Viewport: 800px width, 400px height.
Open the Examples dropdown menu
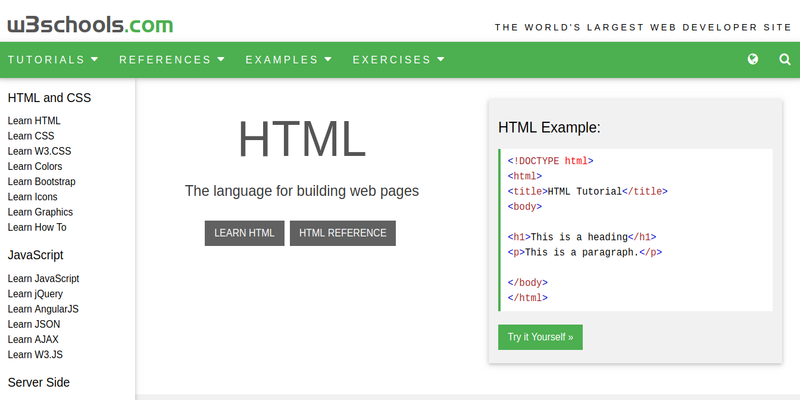coord(289,60)
